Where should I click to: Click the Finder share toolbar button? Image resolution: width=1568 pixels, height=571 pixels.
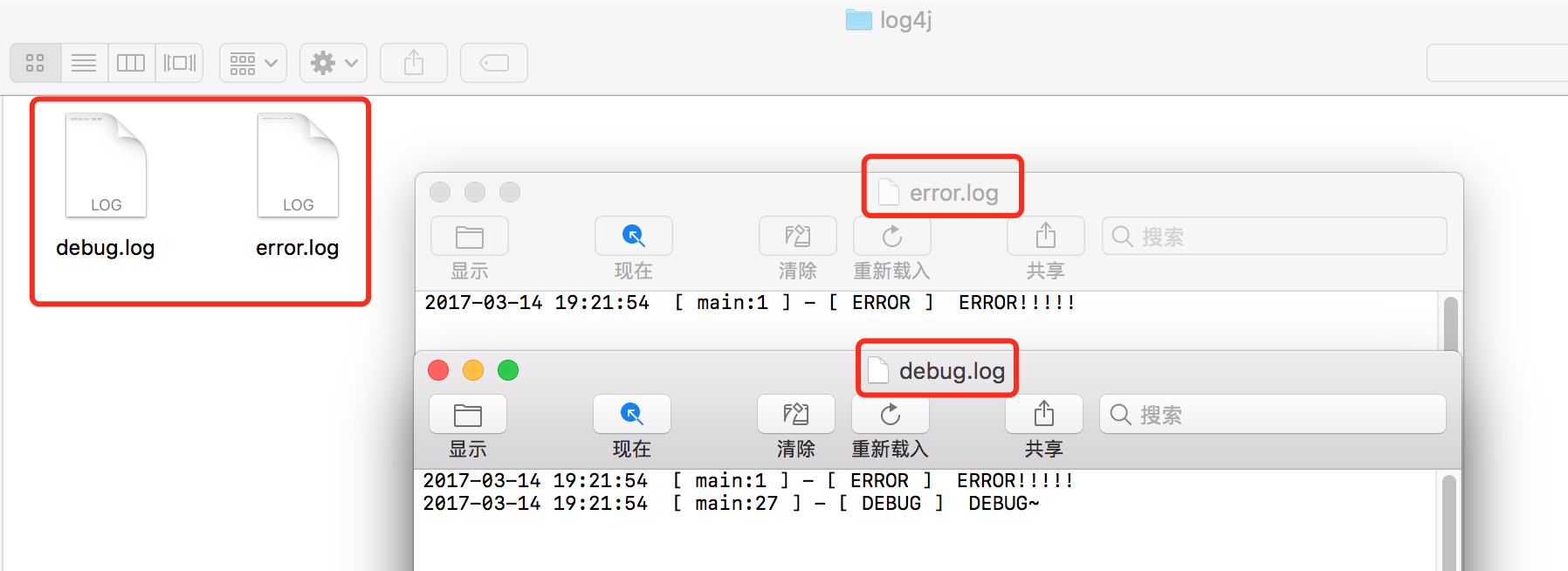(x=414, y=63)
